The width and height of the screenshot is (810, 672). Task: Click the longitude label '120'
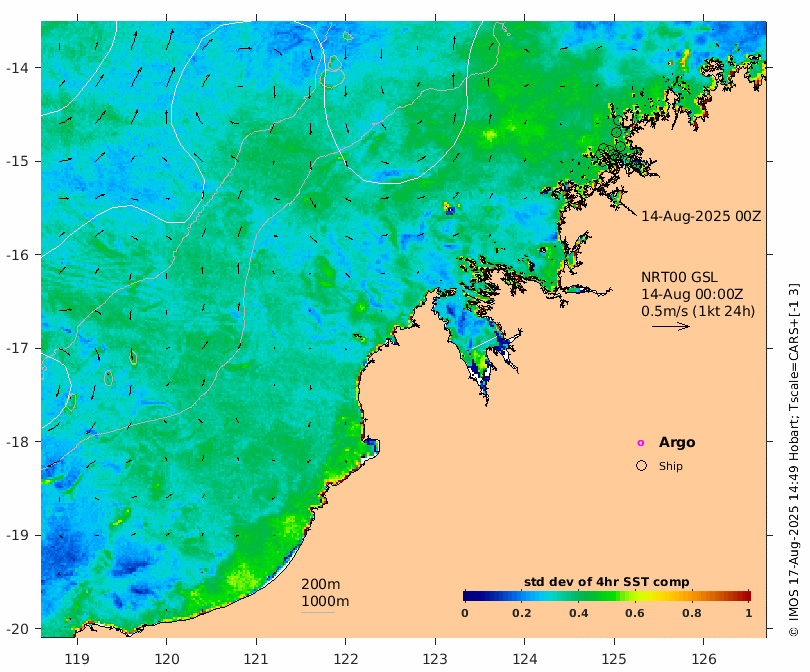click(167, 659)
